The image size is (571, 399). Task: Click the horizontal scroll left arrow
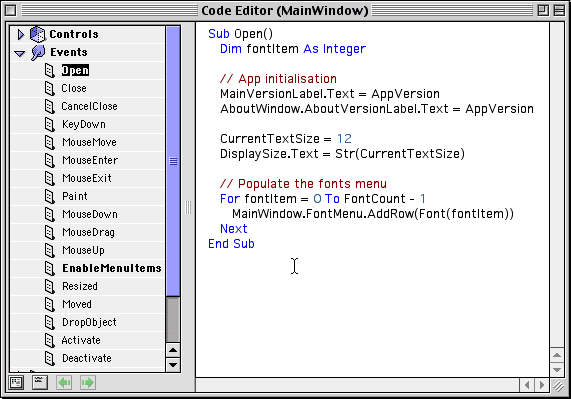coord(527,385)
